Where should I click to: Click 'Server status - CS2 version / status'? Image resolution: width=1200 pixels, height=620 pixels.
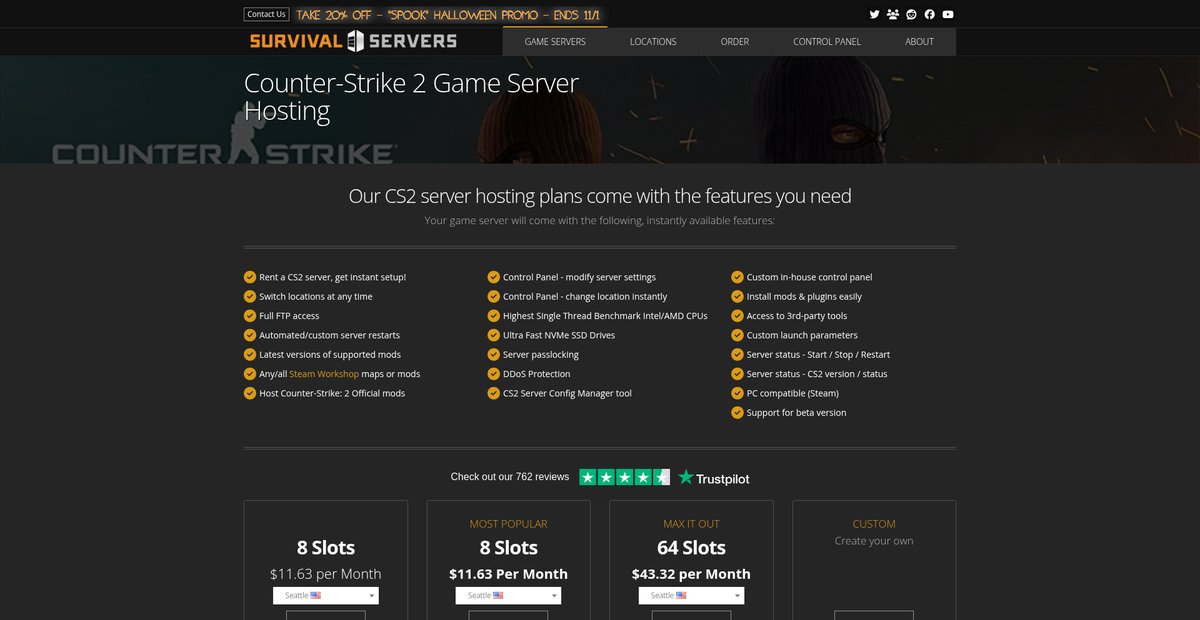[x=817, y=374]
